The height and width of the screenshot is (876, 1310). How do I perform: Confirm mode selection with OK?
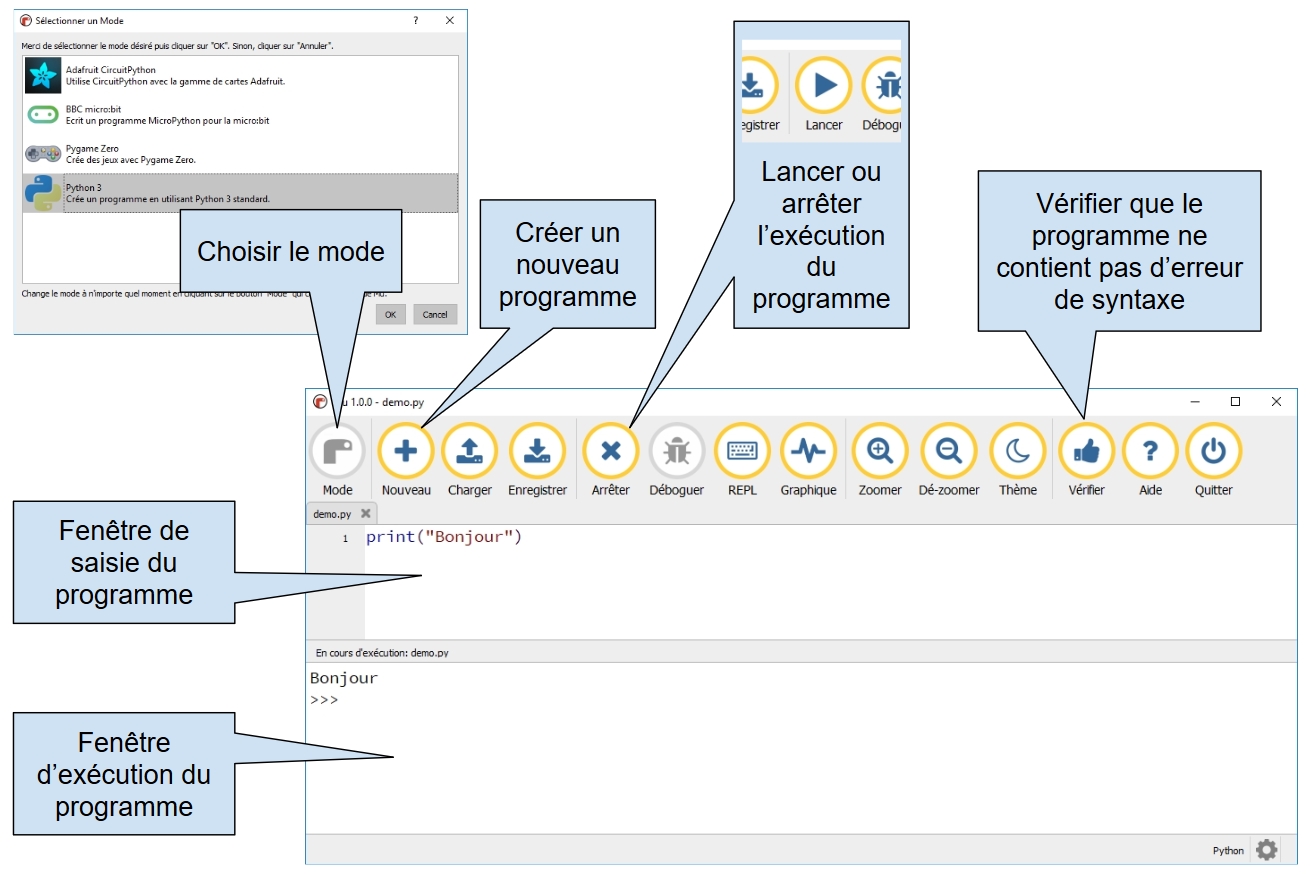(x=390, y=314)
